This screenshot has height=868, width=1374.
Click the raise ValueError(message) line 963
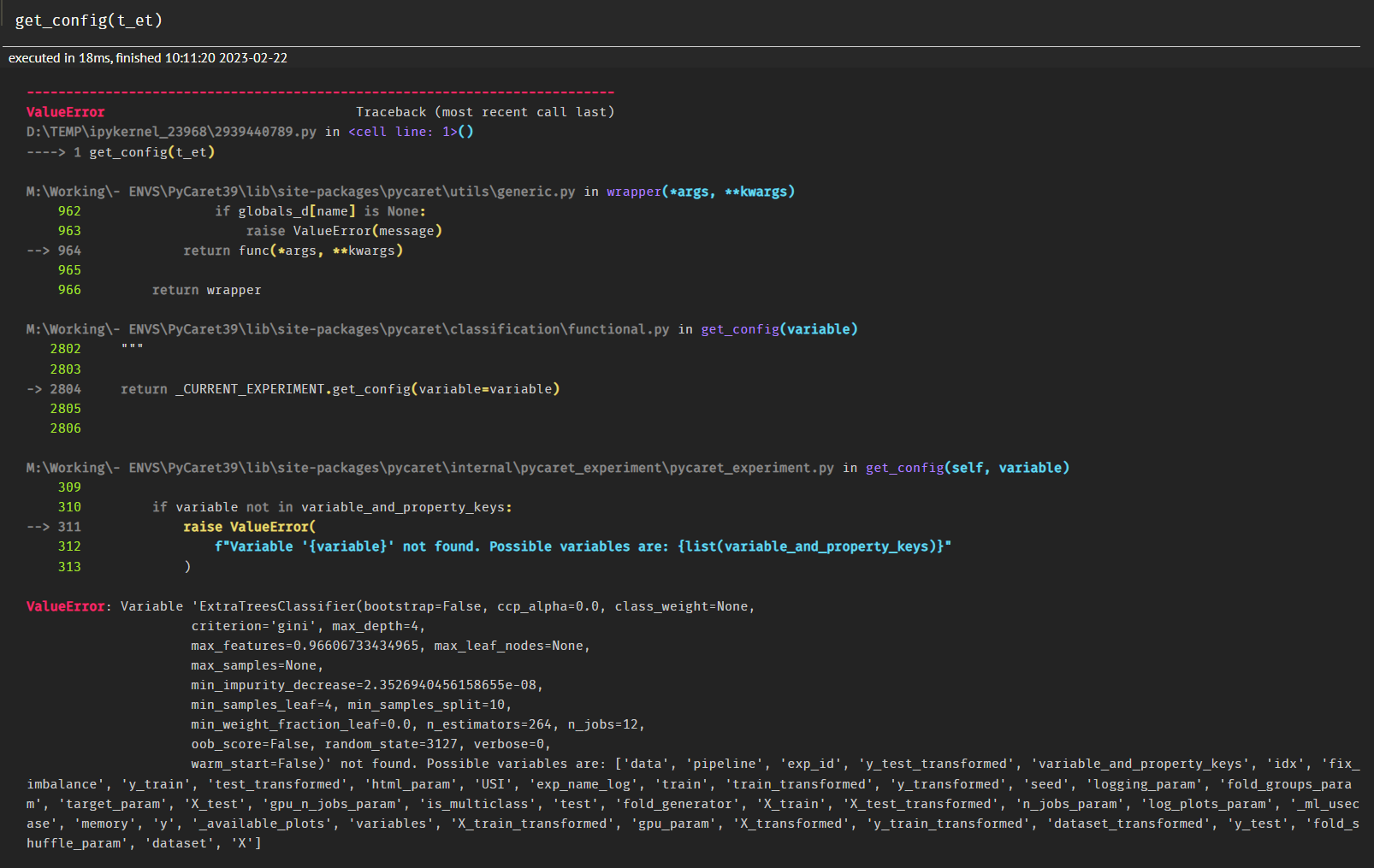point(342,230)
